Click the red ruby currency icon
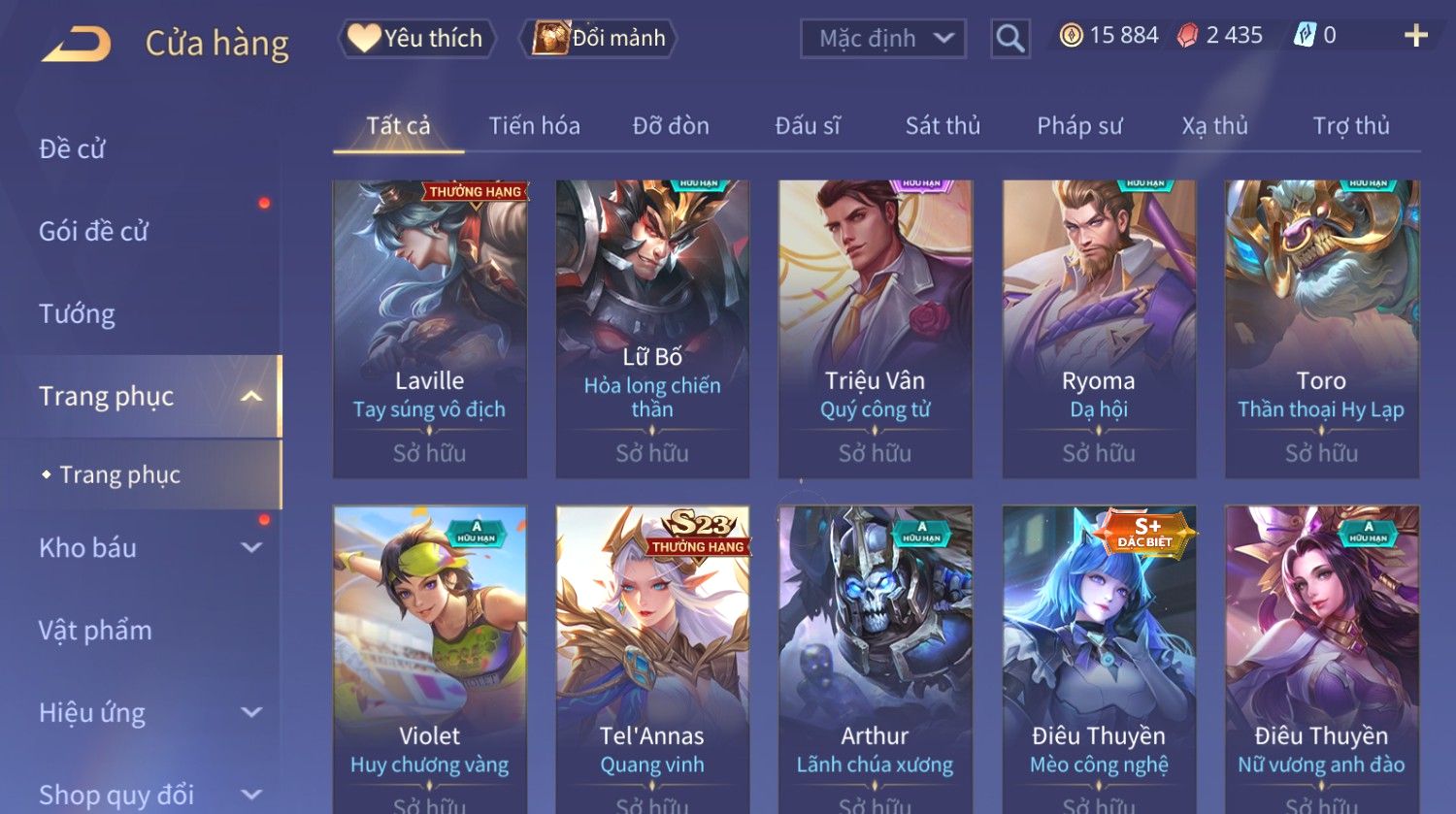 coord(1187,36)
